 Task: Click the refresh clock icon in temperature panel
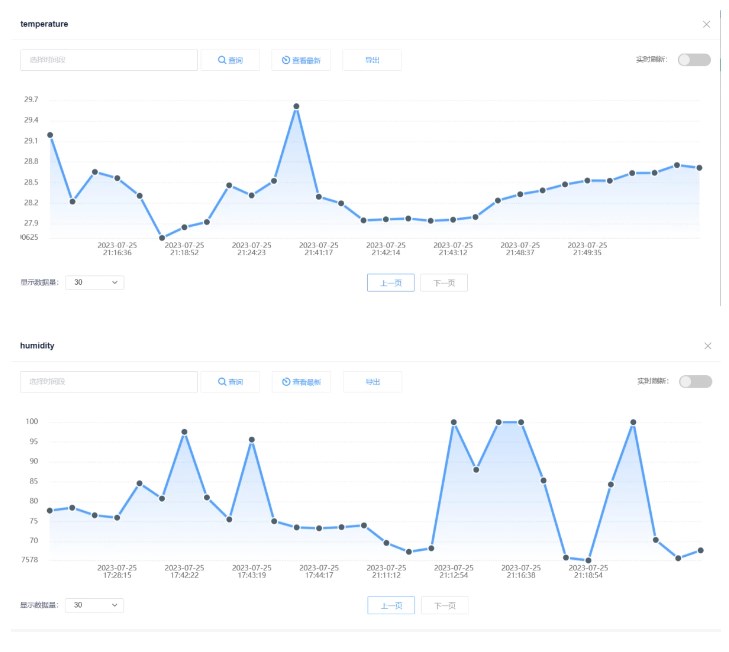pos(286,60)
